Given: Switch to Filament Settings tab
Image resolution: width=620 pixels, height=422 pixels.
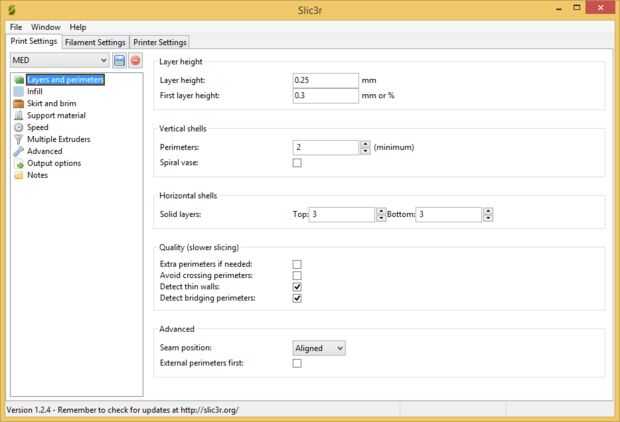Looking at the screenshot, I should [95, 42].
